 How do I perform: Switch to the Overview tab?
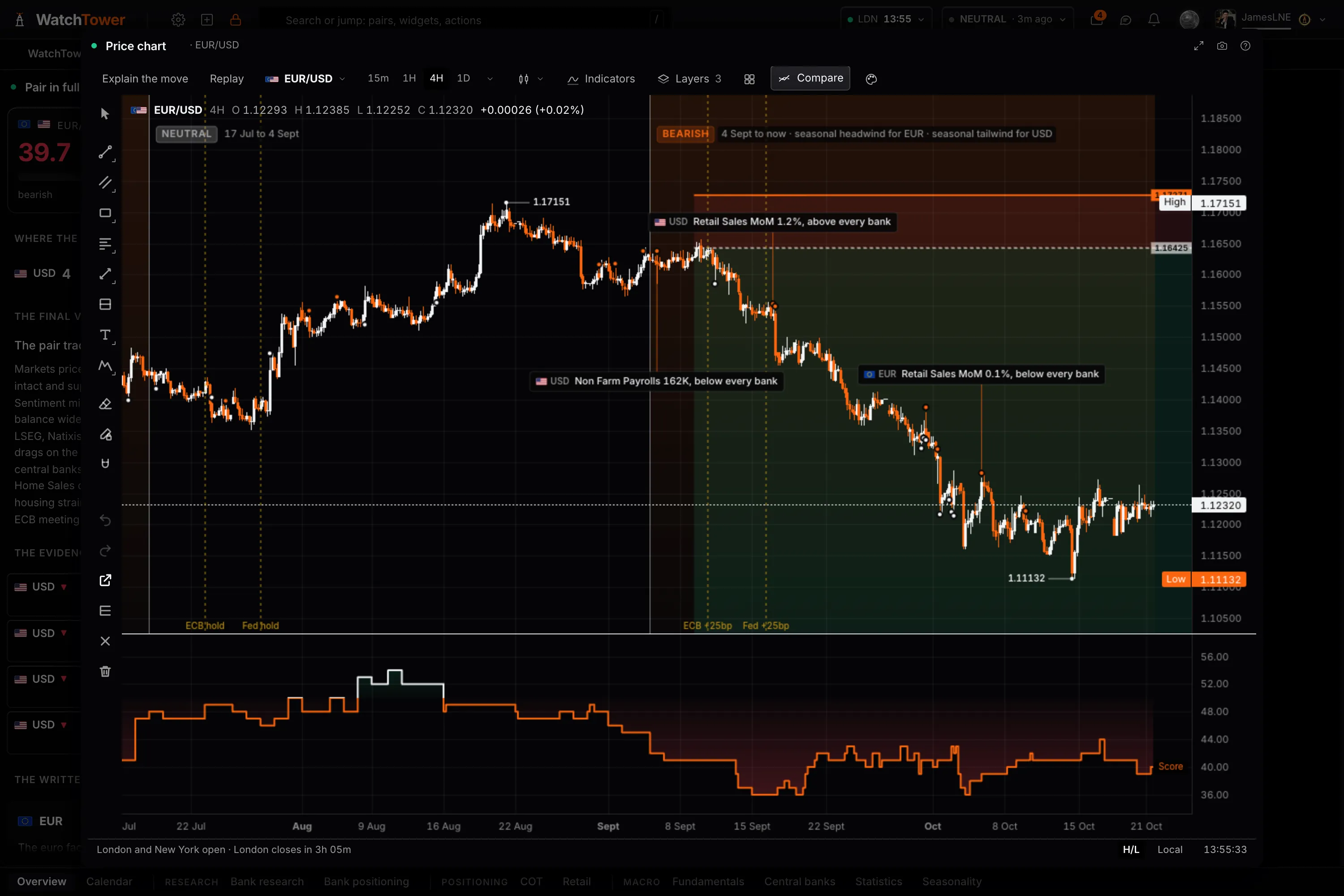[42, 882]
